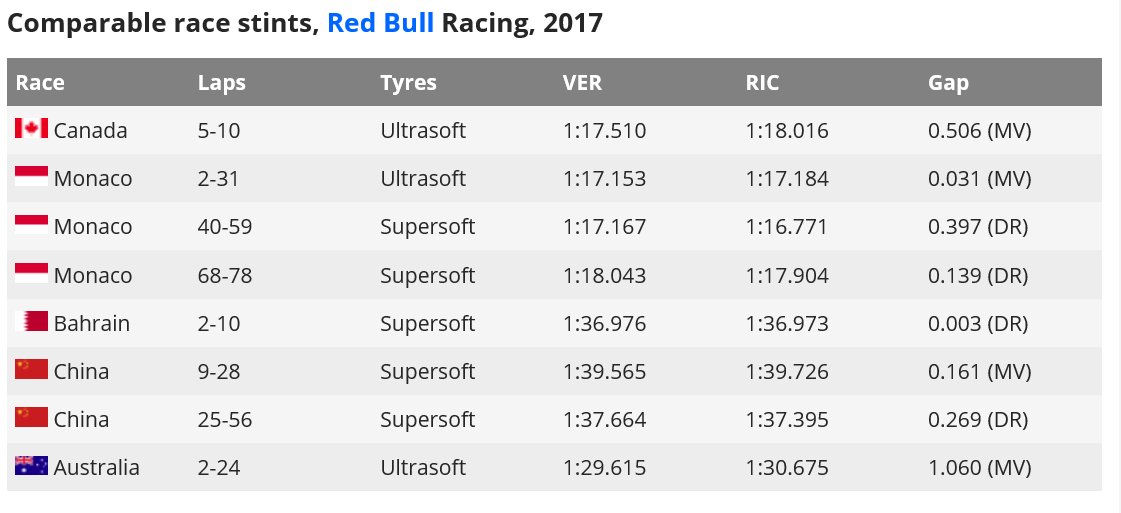Click the Monaco flag for laps 40-59
Image resolution: width=1121 pixels, height=513 pixels.
[x=31, y=225]
